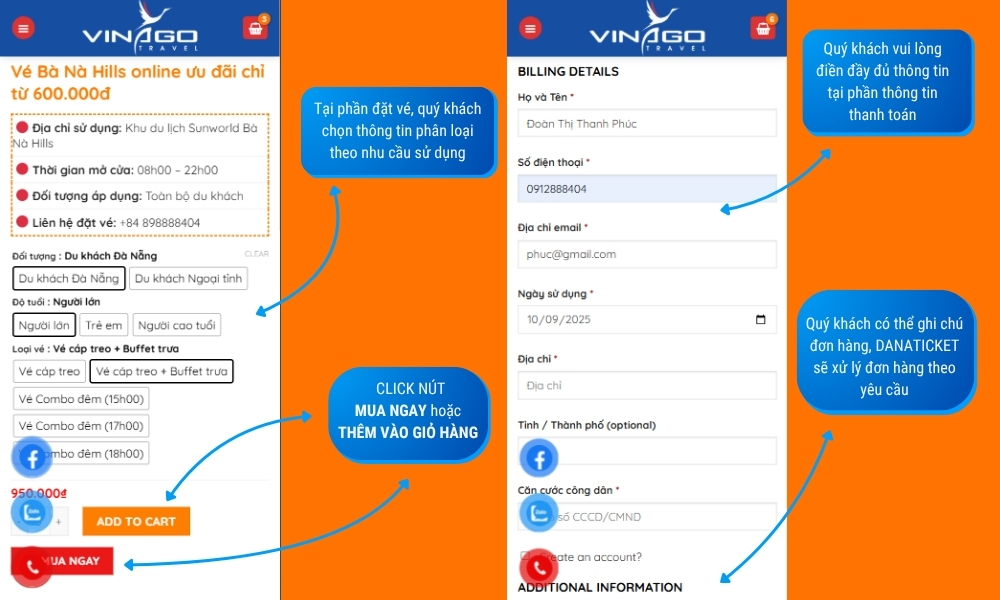Image resolution: width=1000 pixels, height=600 pixels.
Task: Click the Địa chỉ email input field
Action: point(647,254)
